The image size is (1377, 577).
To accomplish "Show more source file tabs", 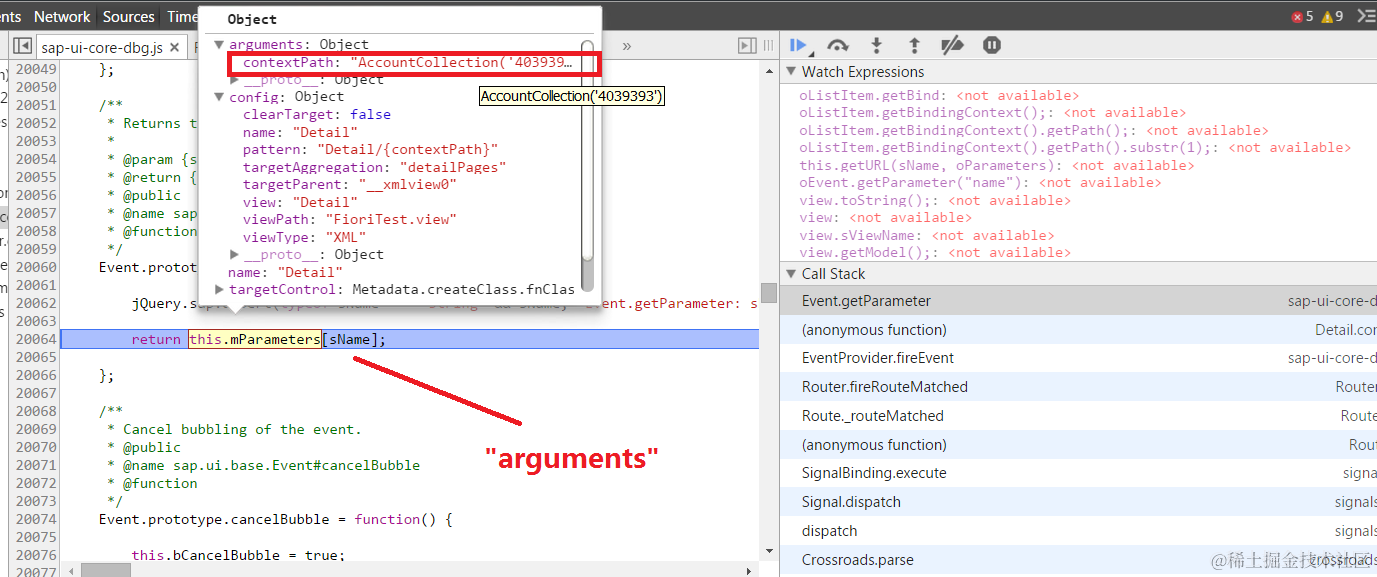I will [627, 46].
